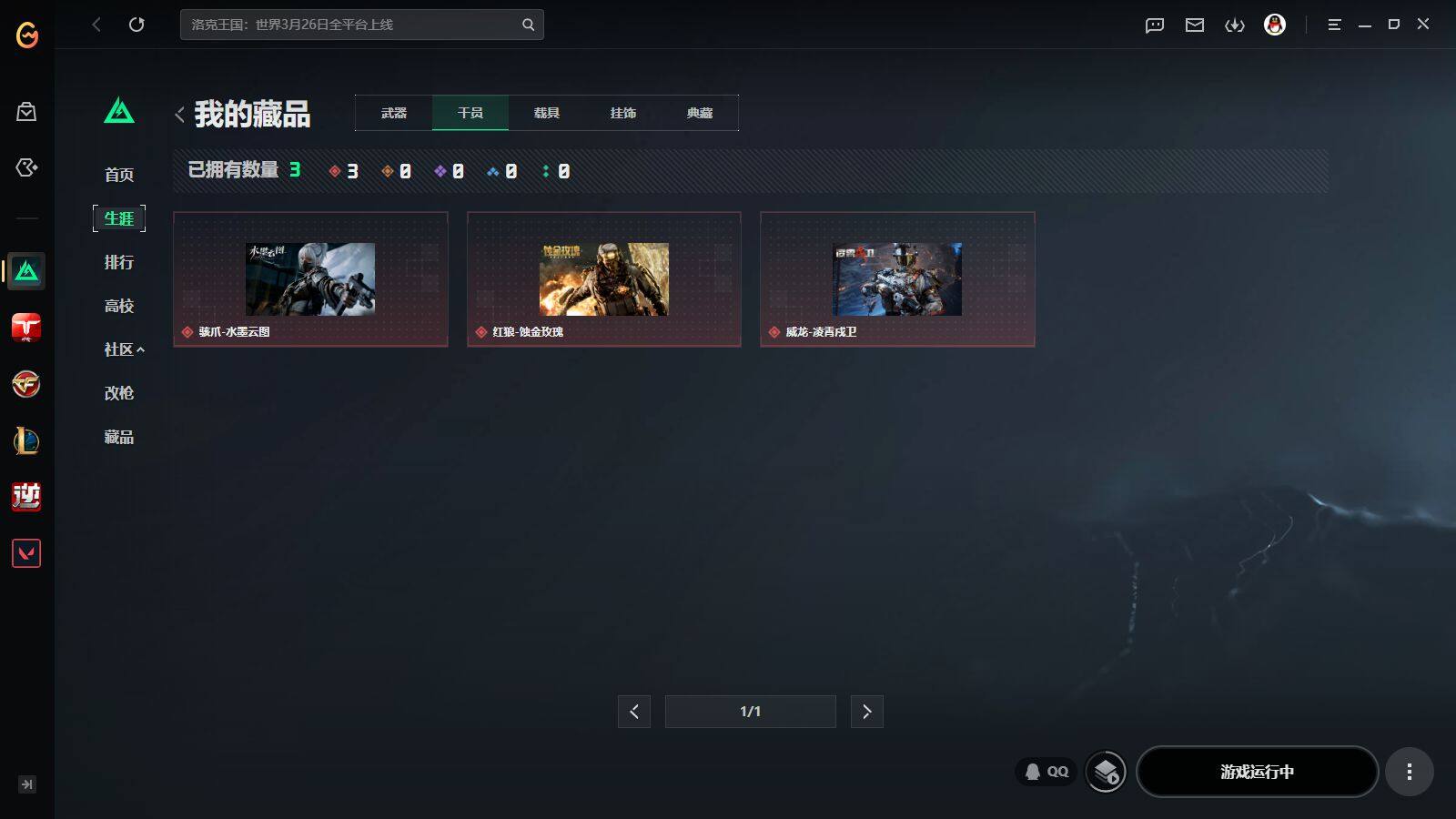Filter by blue rarity count 0
The width and height of the screenshot is (1456, 819).
pos(502,171)
